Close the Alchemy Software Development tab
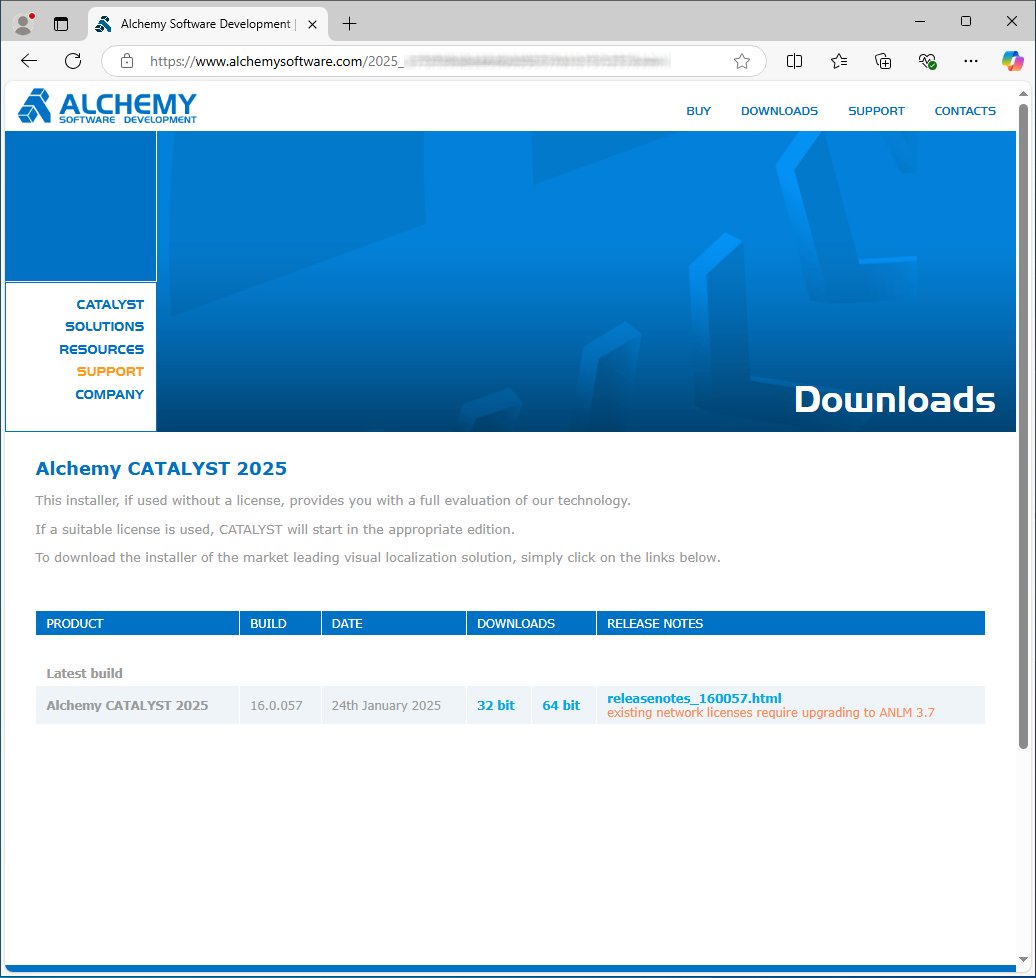1036x978 pixels. (x=313, y=24)
